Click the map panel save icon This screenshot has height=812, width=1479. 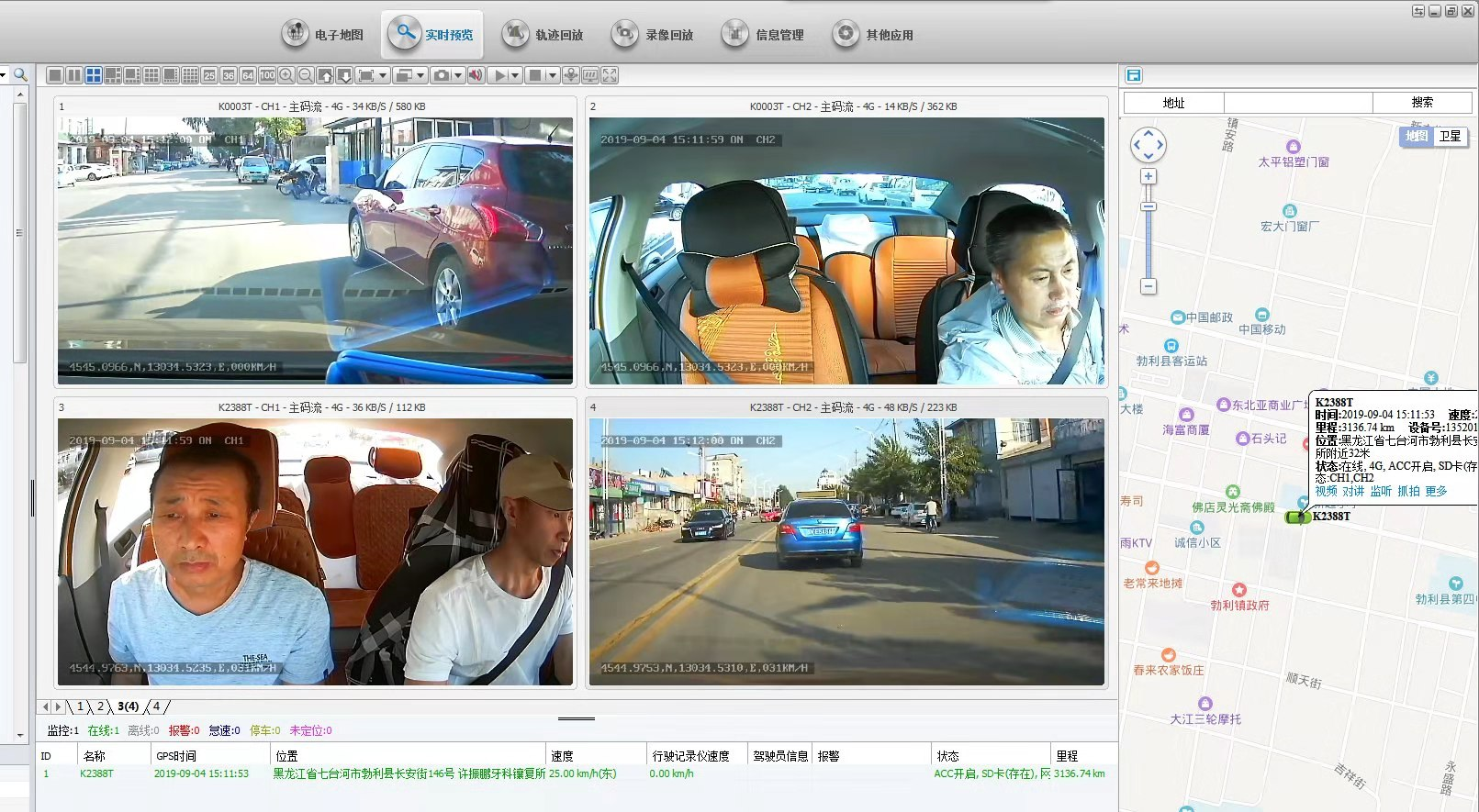click(x=1134, y=75)
